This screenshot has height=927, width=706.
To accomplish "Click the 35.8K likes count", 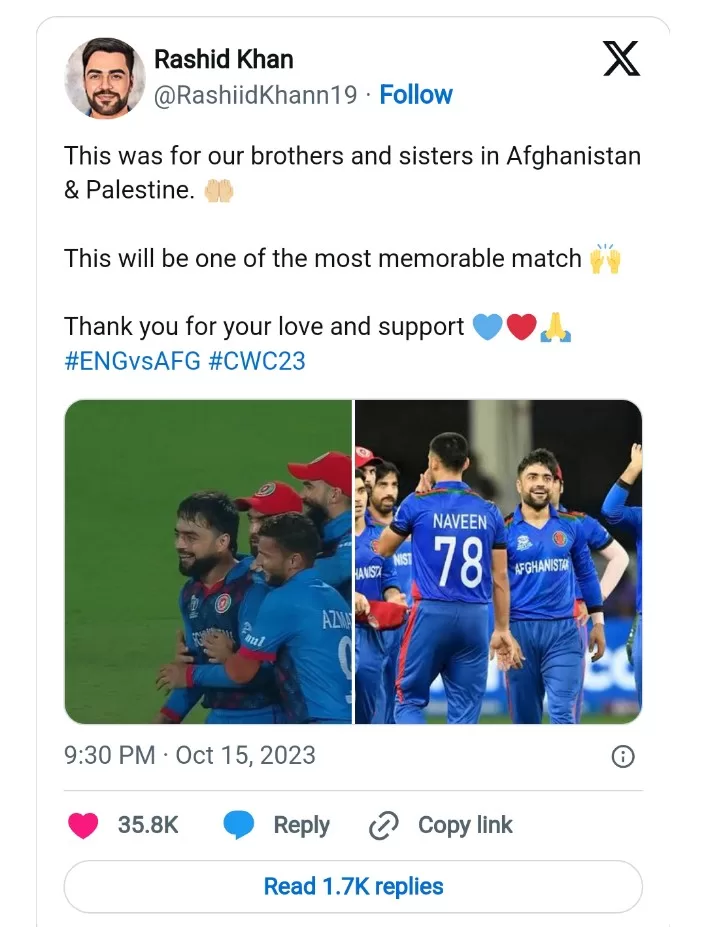I will (x=148, y=825).
